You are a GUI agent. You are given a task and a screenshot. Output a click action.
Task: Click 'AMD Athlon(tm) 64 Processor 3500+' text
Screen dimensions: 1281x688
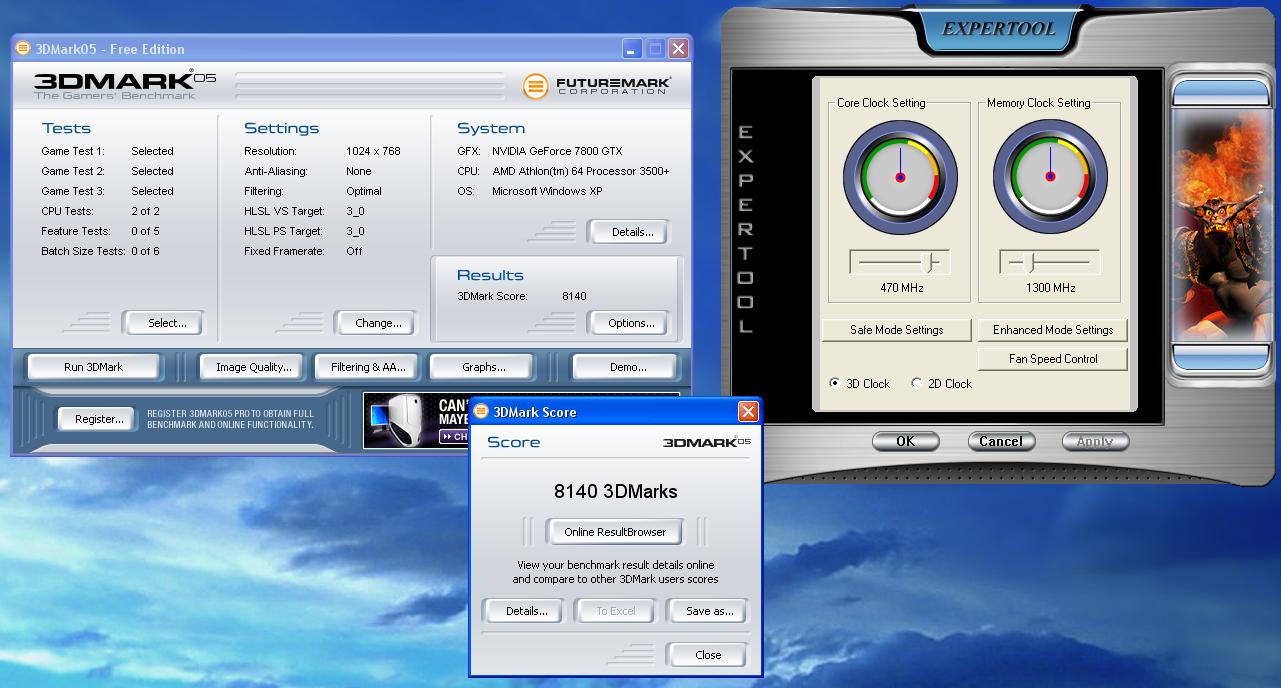(580, 171)
